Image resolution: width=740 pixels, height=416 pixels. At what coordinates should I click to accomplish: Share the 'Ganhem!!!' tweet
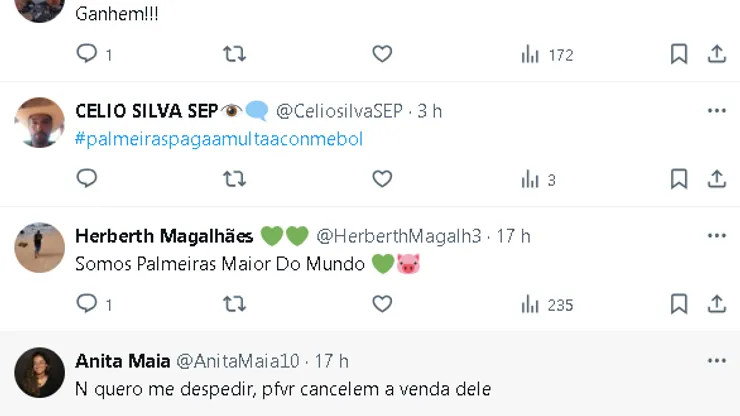717,54
